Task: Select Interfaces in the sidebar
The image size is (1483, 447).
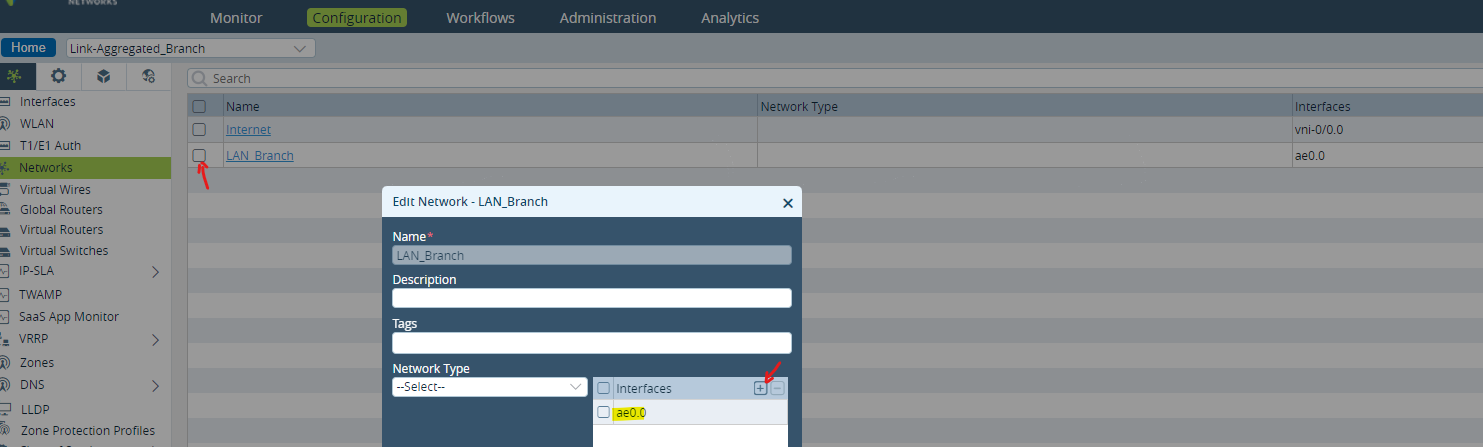Action: pos(47,102)
